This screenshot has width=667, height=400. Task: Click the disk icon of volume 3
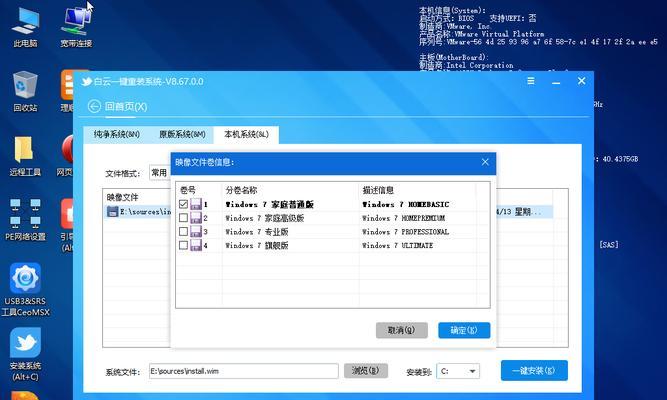click(x=196, y=231)
